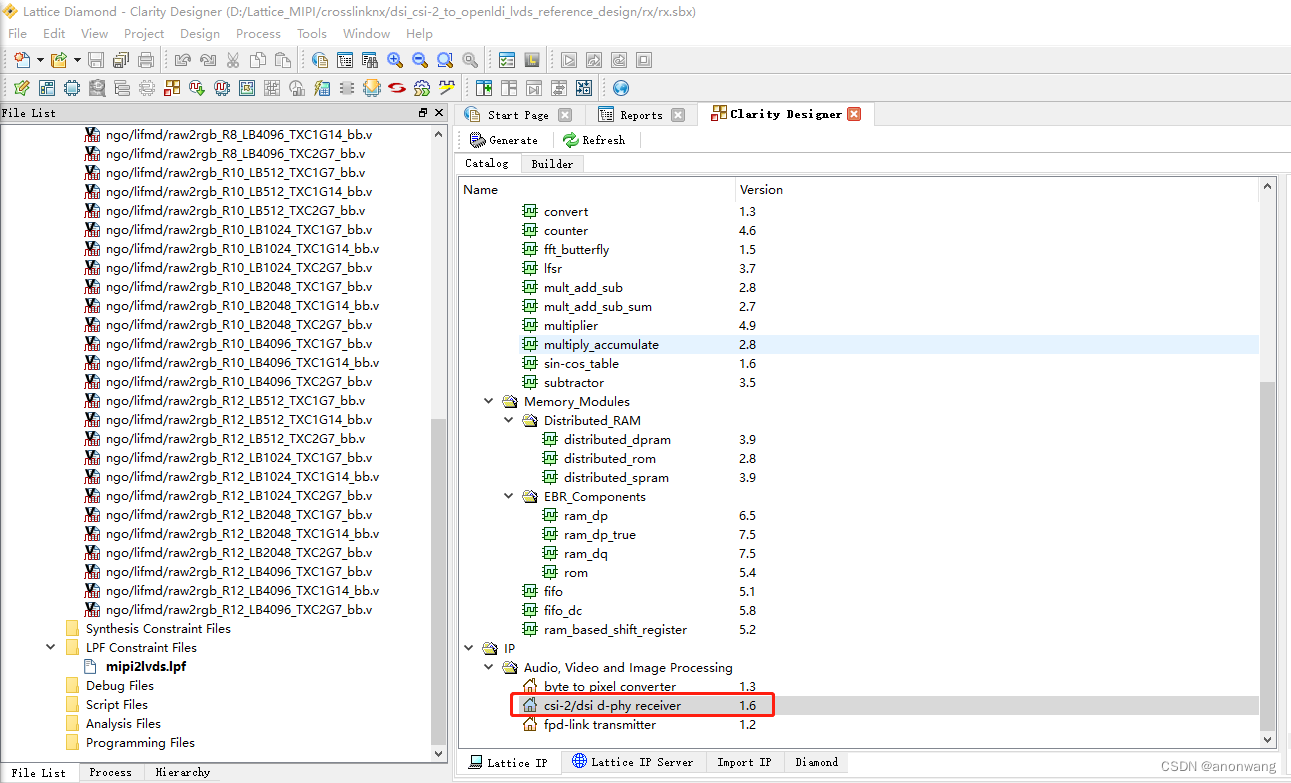Collapse the Memory_Modules folder
The width and height of the screenshot is (1291, 783).
pyautogui.click(x=489, y=402)
